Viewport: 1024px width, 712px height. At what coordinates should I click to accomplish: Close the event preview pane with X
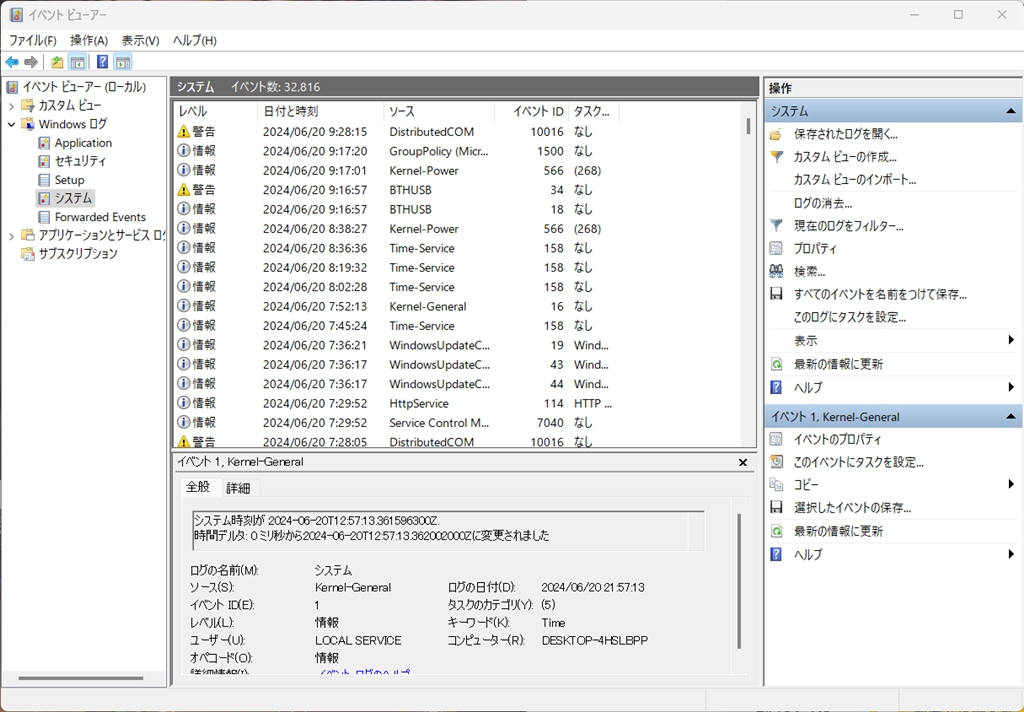743,462
